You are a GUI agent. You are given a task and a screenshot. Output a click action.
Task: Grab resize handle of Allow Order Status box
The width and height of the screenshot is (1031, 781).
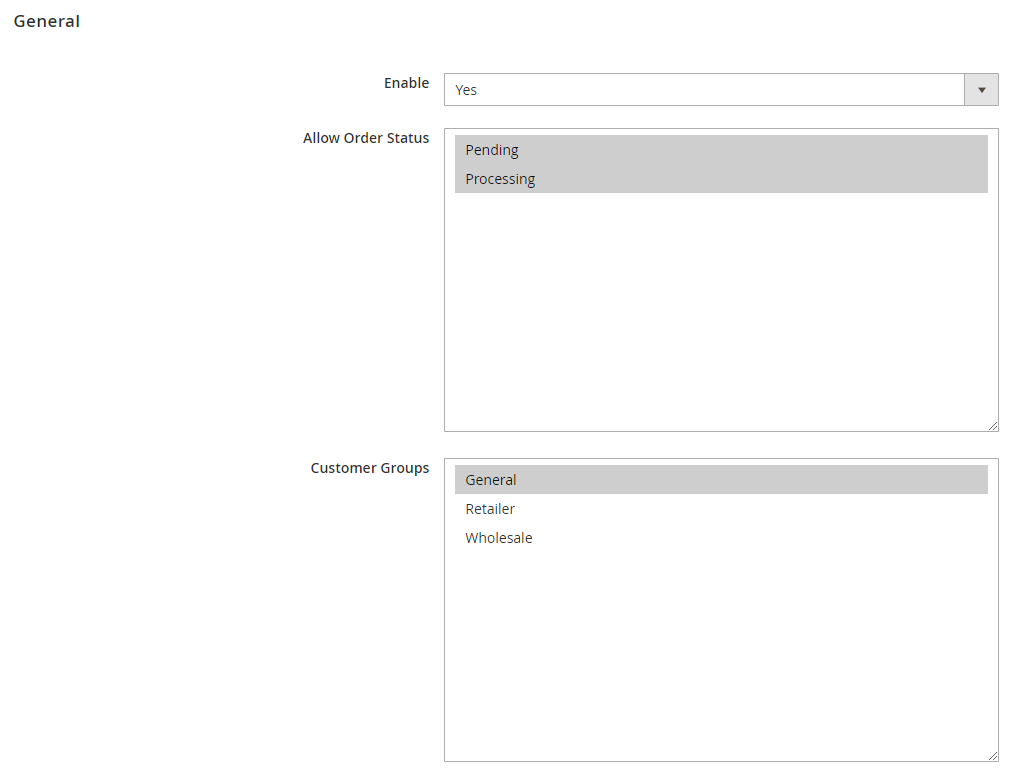tap(992, 426)
